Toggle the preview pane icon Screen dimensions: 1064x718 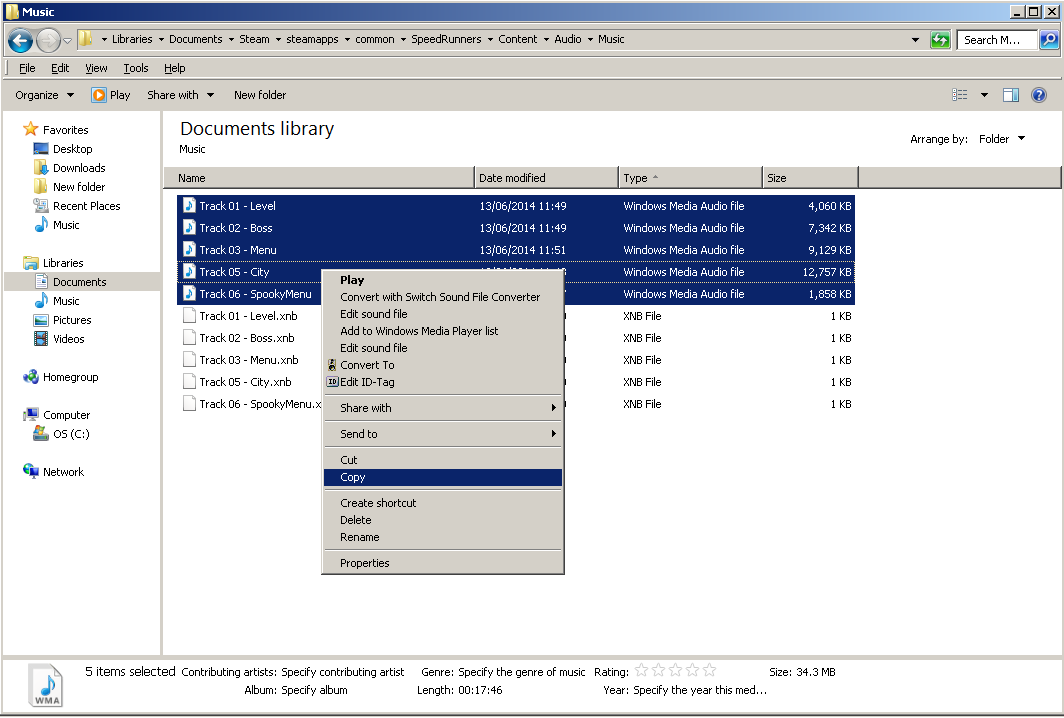(1011, 95)
